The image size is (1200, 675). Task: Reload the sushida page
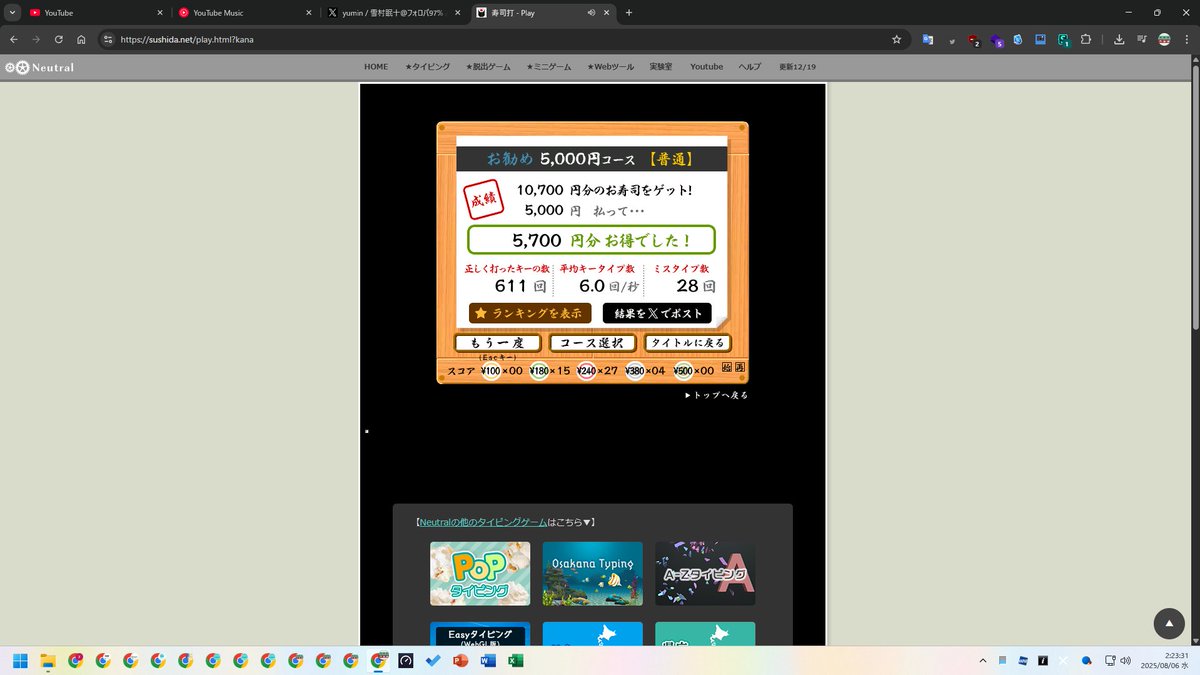(x=59, y=39)
